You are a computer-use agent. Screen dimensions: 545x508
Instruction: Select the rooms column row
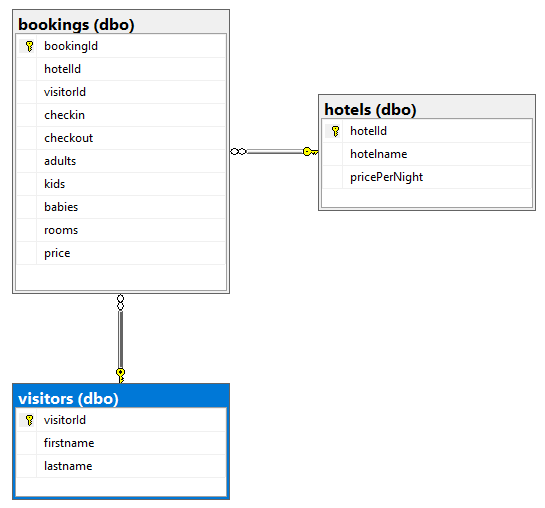tap(121, 230)
